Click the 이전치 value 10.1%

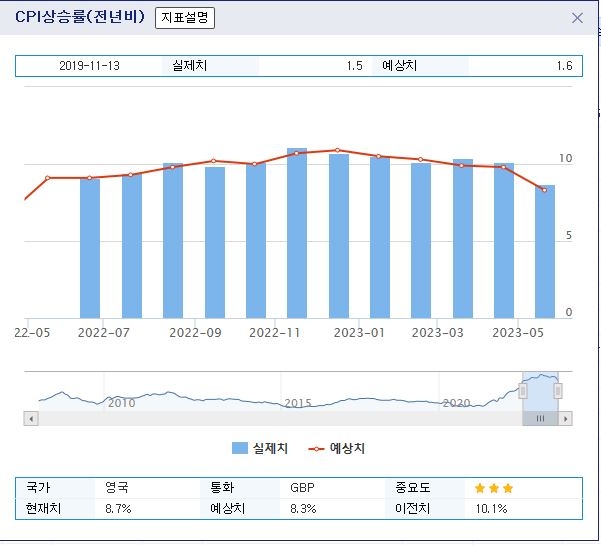click(492, 509)
